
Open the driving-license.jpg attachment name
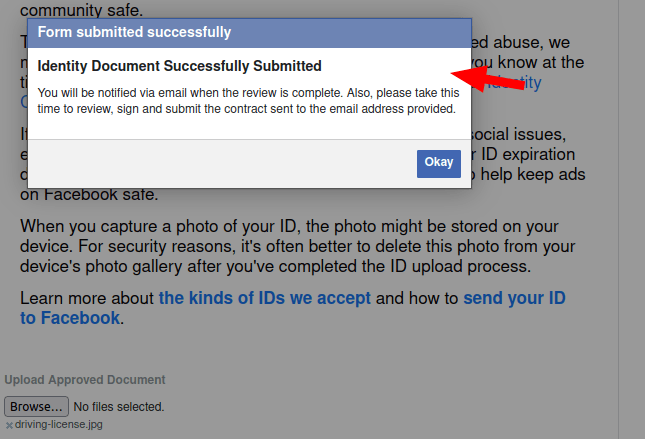click(58, 424)
